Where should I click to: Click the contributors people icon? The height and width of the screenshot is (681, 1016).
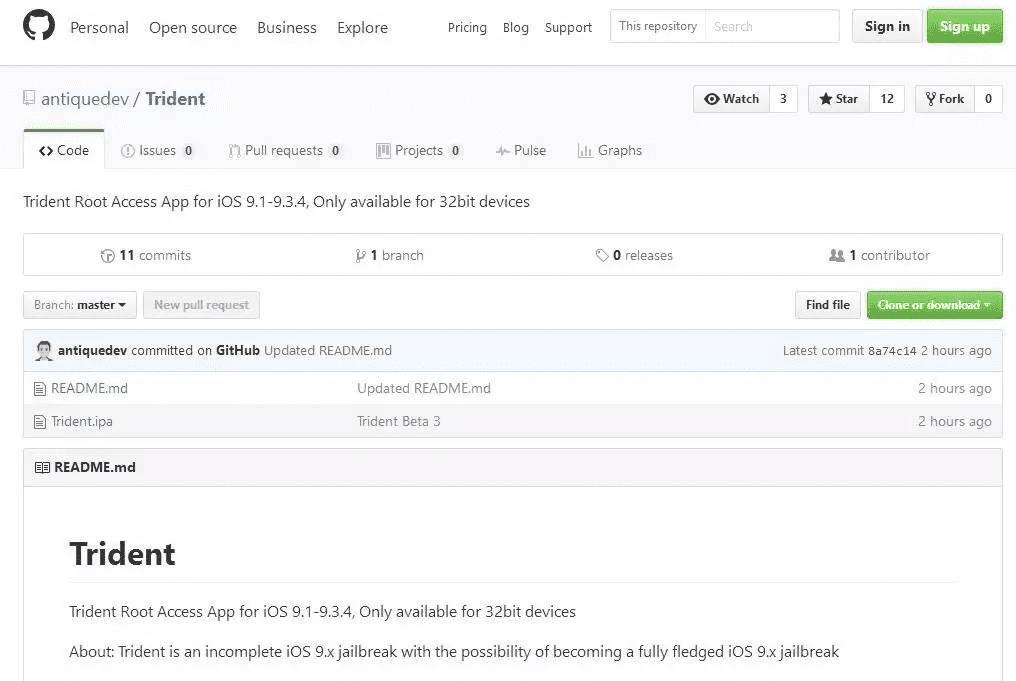coord(837,256)
